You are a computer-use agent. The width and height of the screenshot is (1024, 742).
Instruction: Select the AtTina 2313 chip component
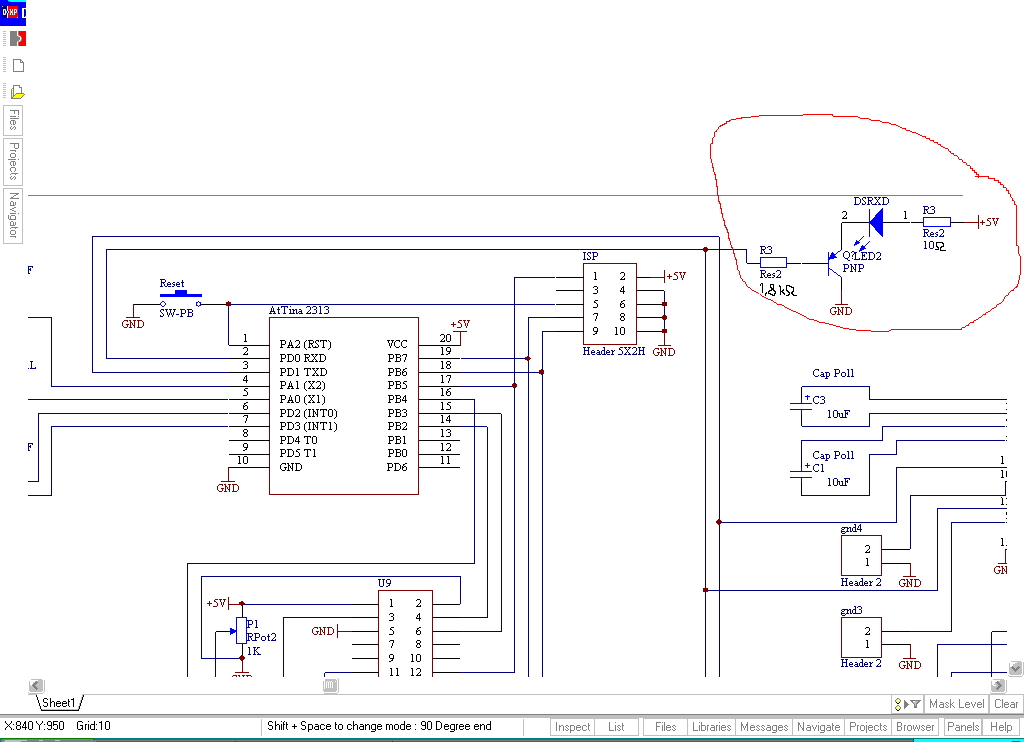pyautogui.click(x=344, y=406)
